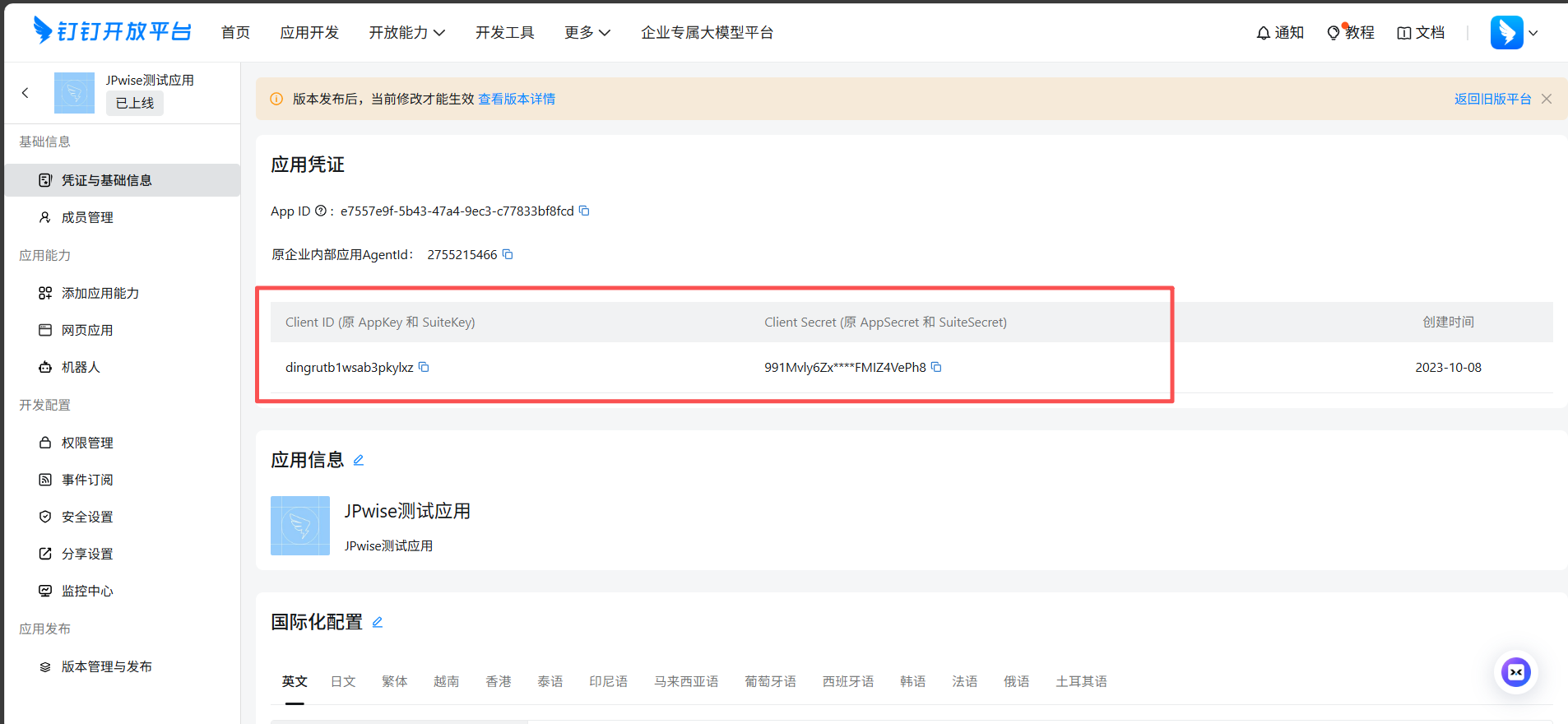
Task: Expand the 开放能力 dropdown menu
Action: coord(407,33)
